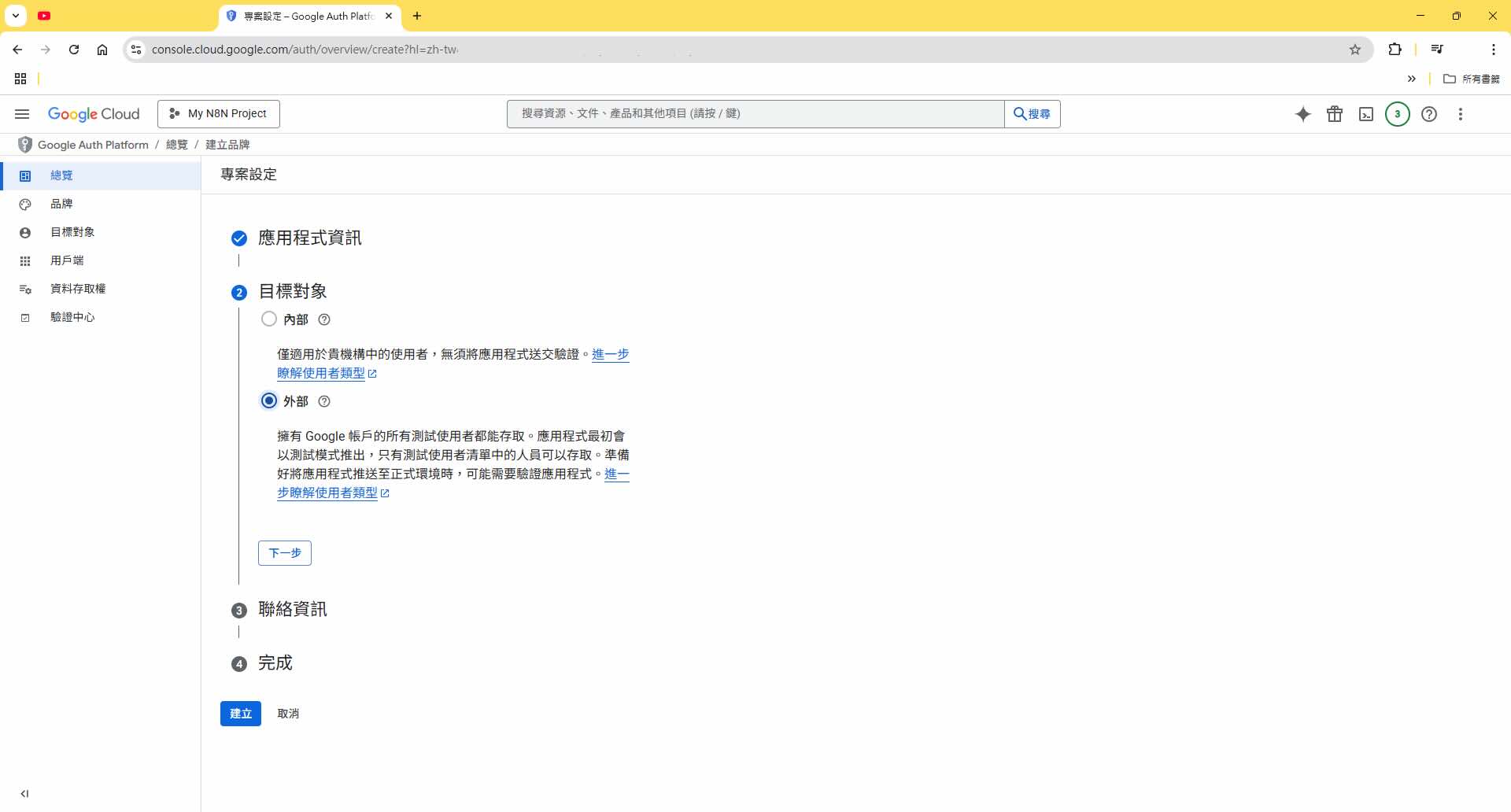Select the 外部 audience radio button
Viewport: 1511px width, 812px height.
268,401
